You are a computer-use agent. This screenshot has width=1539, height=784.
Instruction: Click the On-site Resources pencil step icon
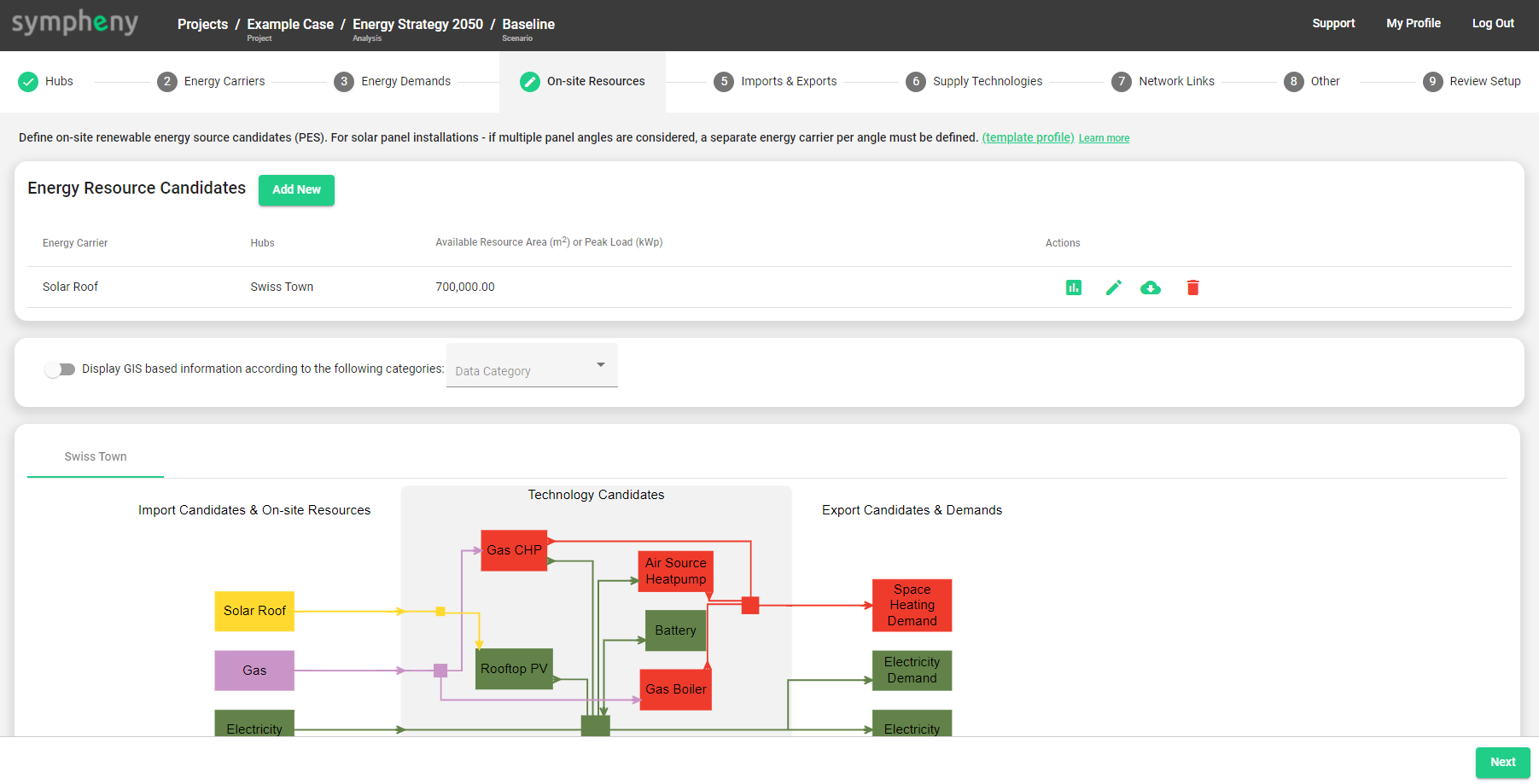pos(530,82)
